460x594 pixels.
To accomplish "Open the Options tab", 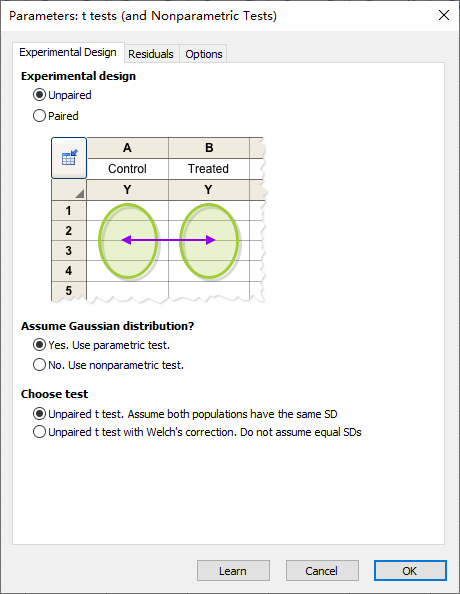I will click(x=203, y=54).
